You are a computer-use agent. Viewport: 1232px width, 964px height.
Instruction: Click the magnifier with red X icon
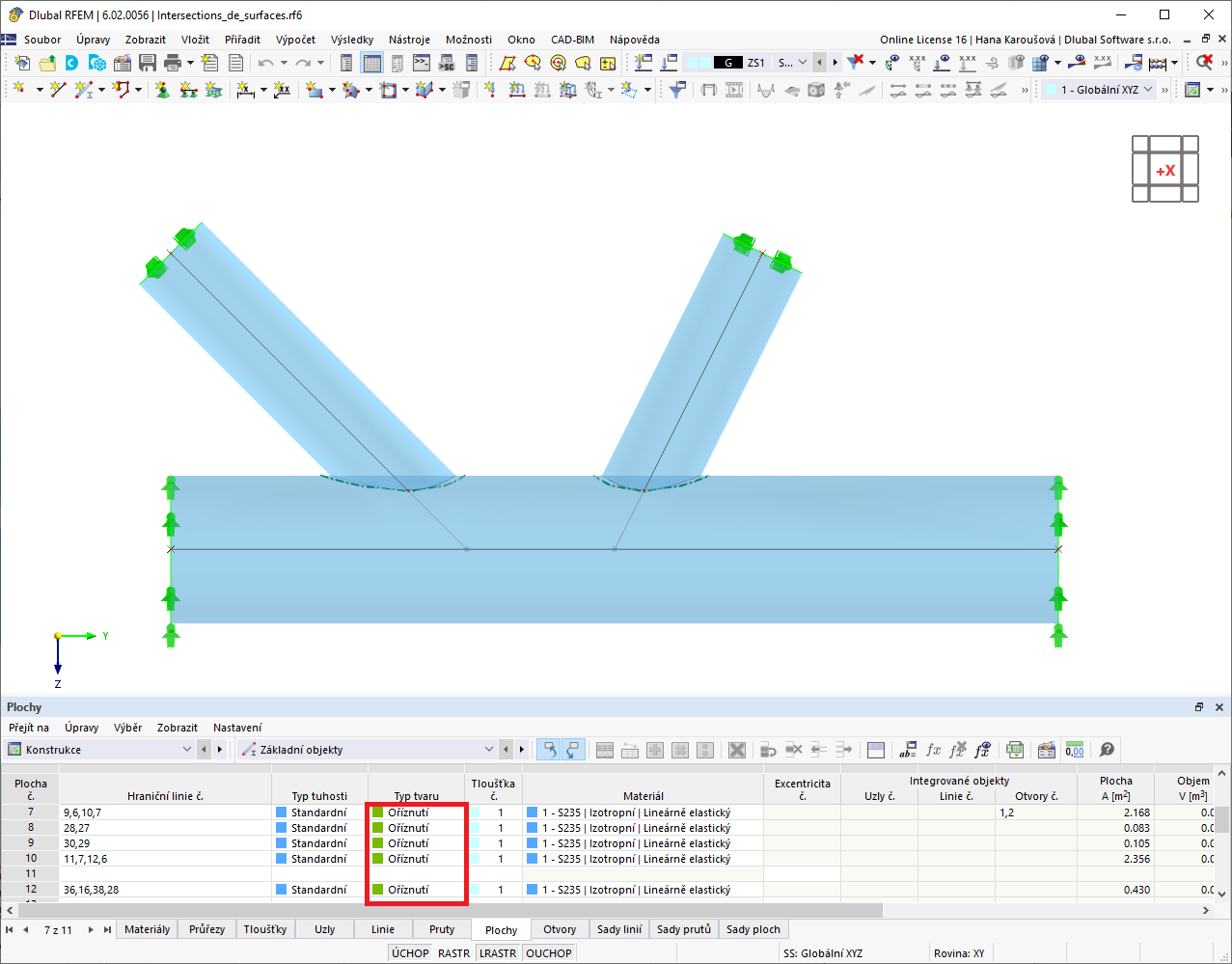pos(1204,63)
